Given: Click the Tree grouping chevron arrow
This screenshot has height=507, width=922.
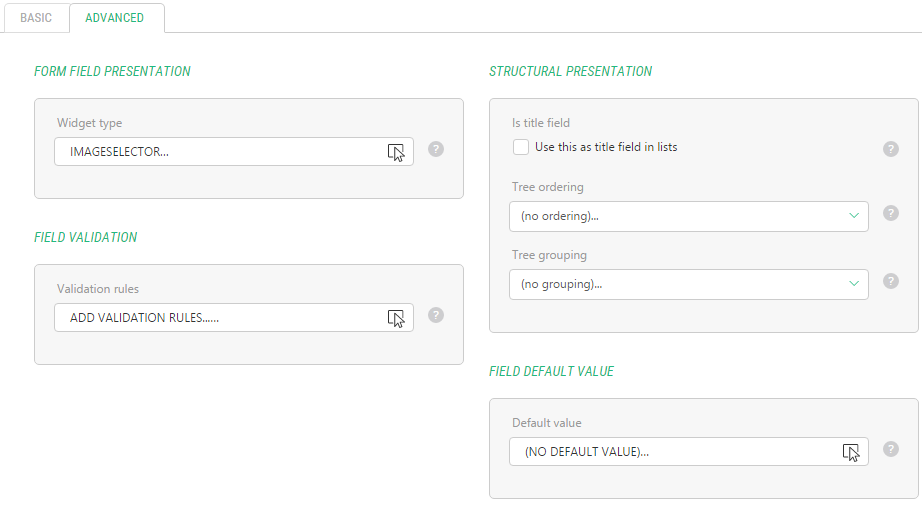Looking at the screenshot, I should point(854,284).
